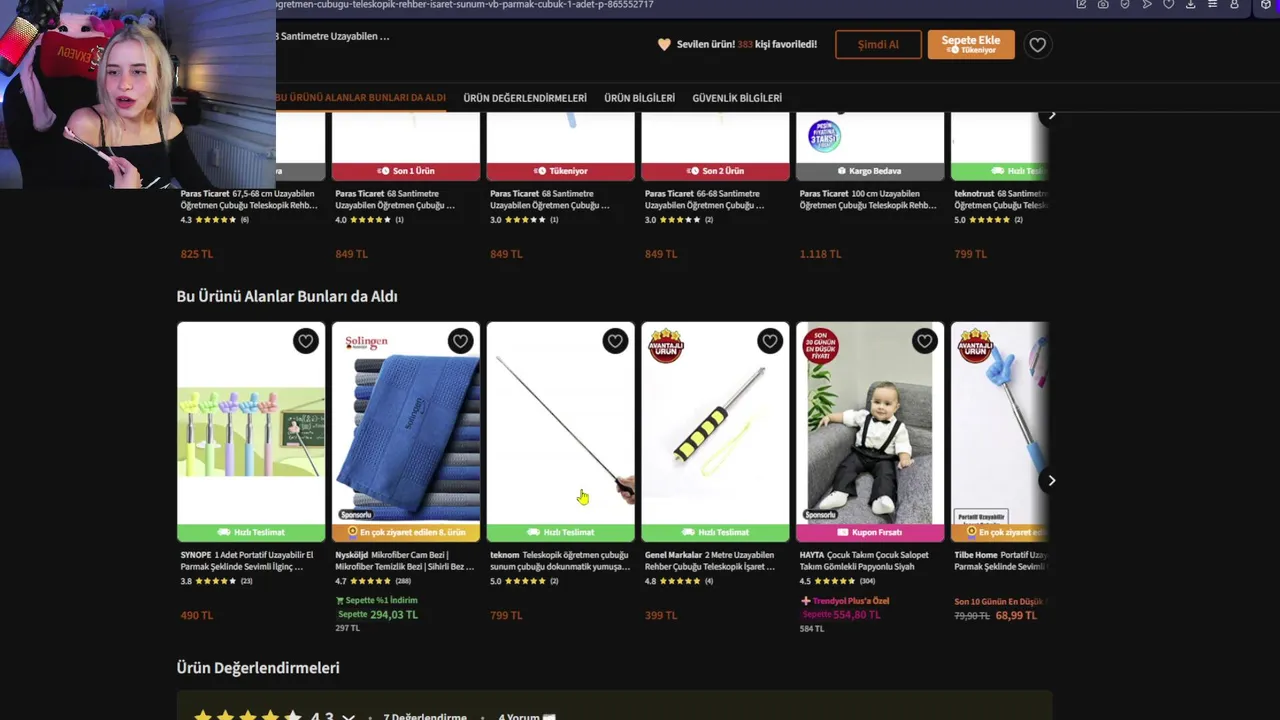Click the browser profile person icon
Viewport: 1280px width, 720px height.
click(x=1234, y=5)
